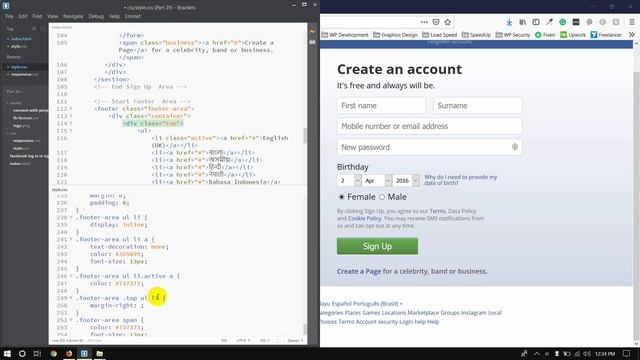Screen dimensions: 640x360
Task: Click the Create a Page link
Action: click(359, 271)
